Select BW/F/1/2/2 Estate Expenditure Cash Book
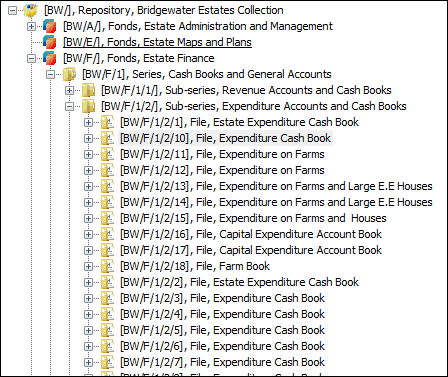The image size is (448, 377). [239, 282]
